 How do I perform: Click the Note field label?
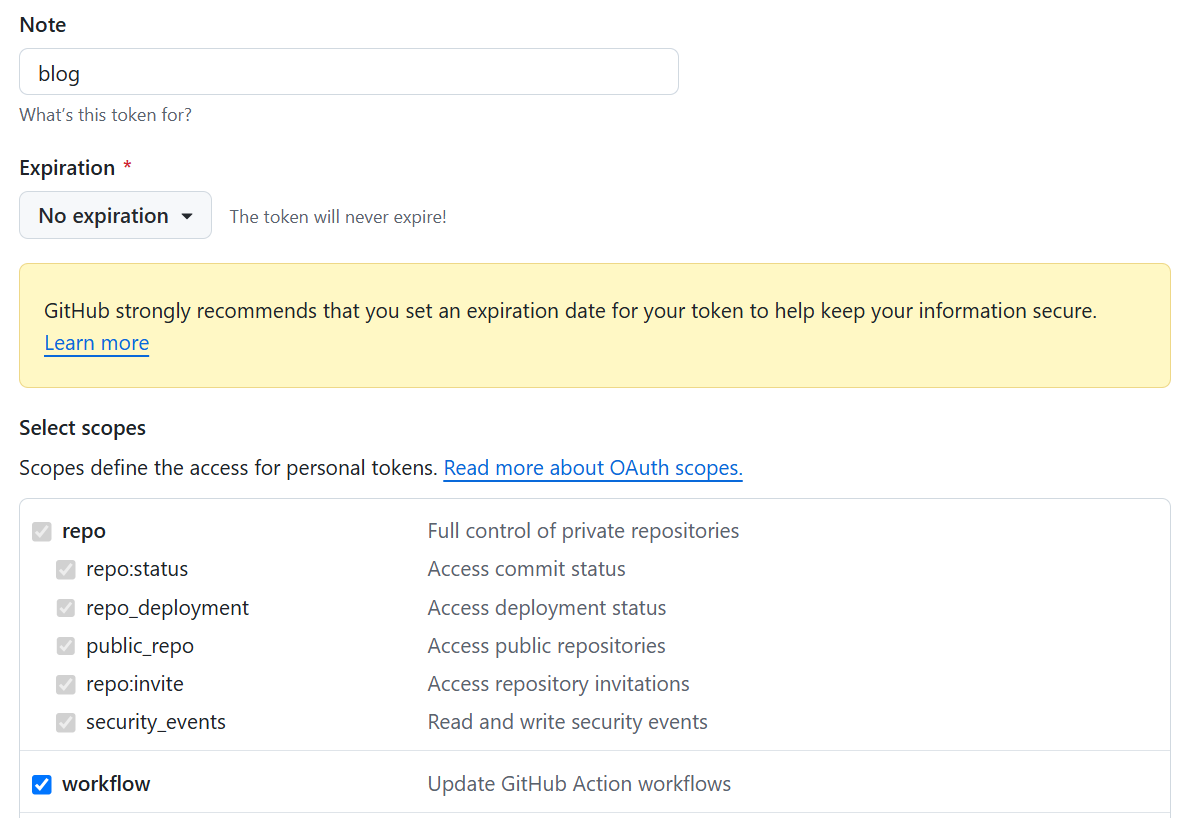tap(43, 24)
